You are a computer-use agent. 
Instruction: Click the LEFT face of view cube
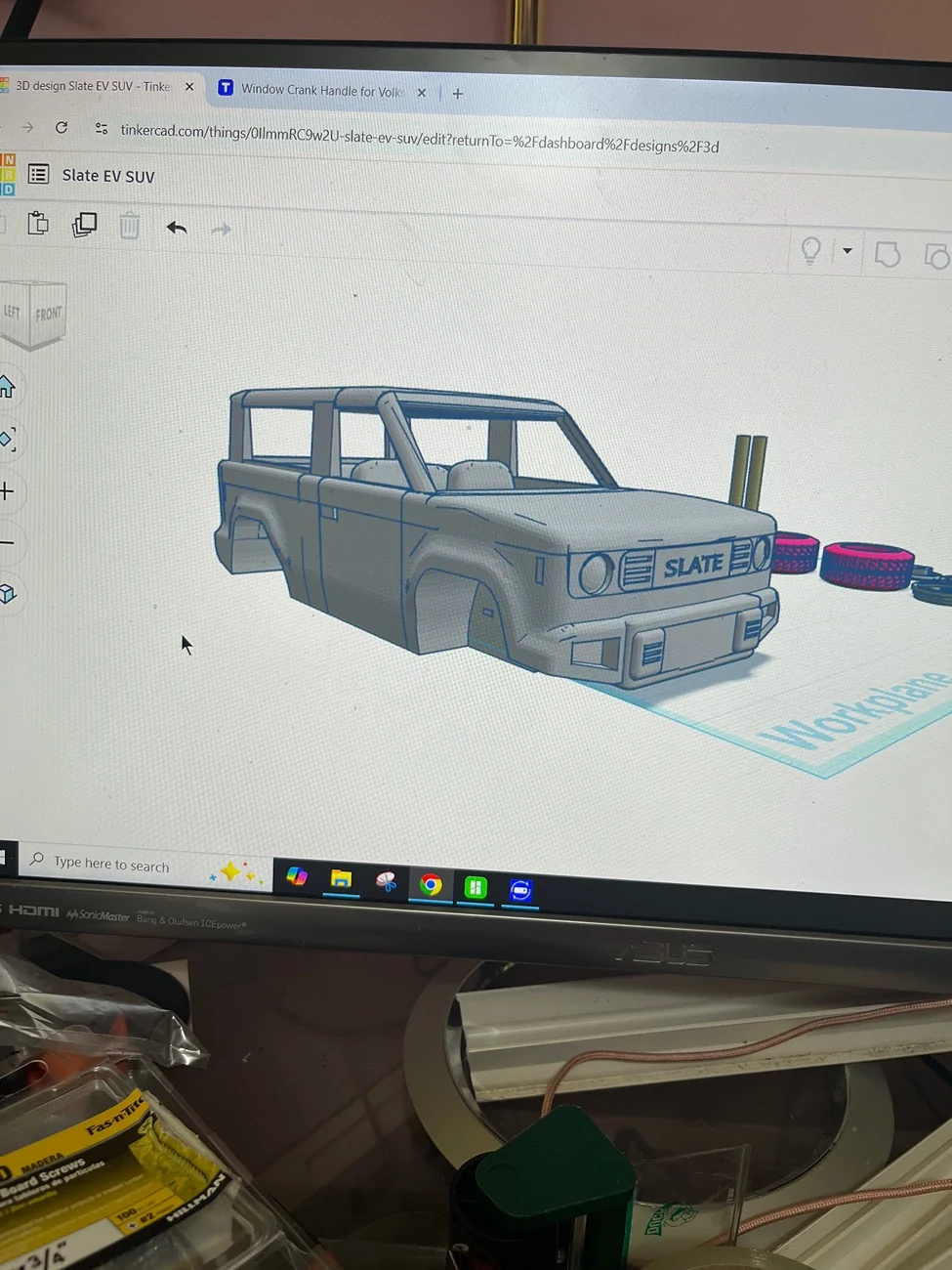point(13,312)
